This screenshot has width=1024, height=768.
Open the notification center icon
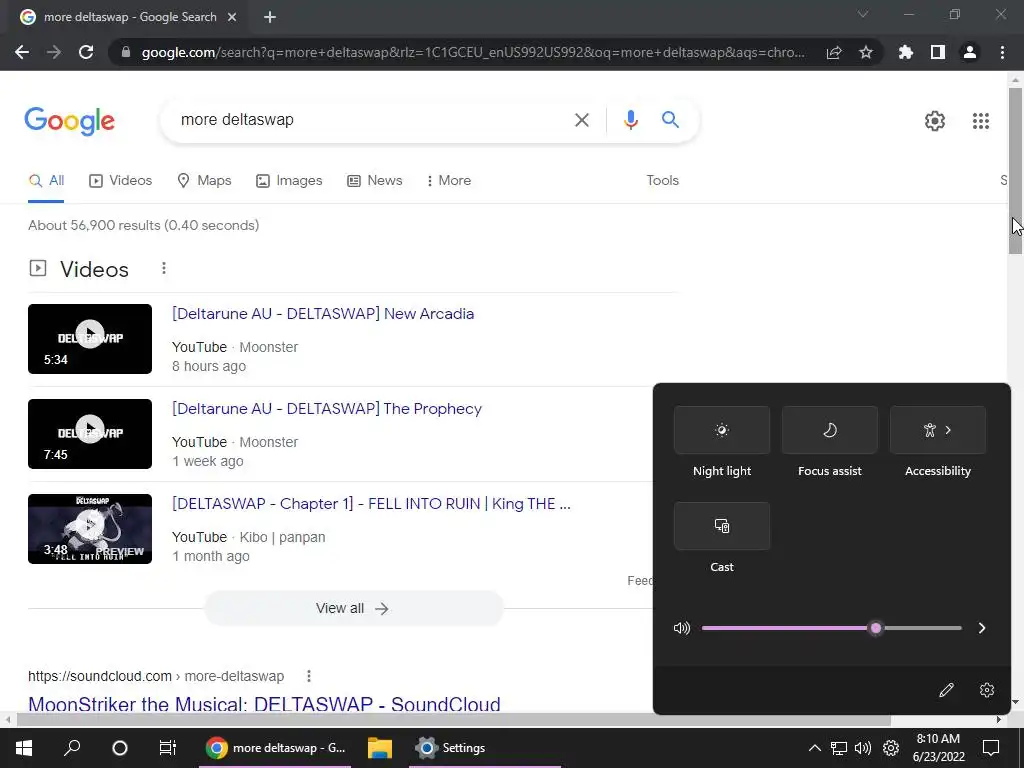[x=991, y=748]
